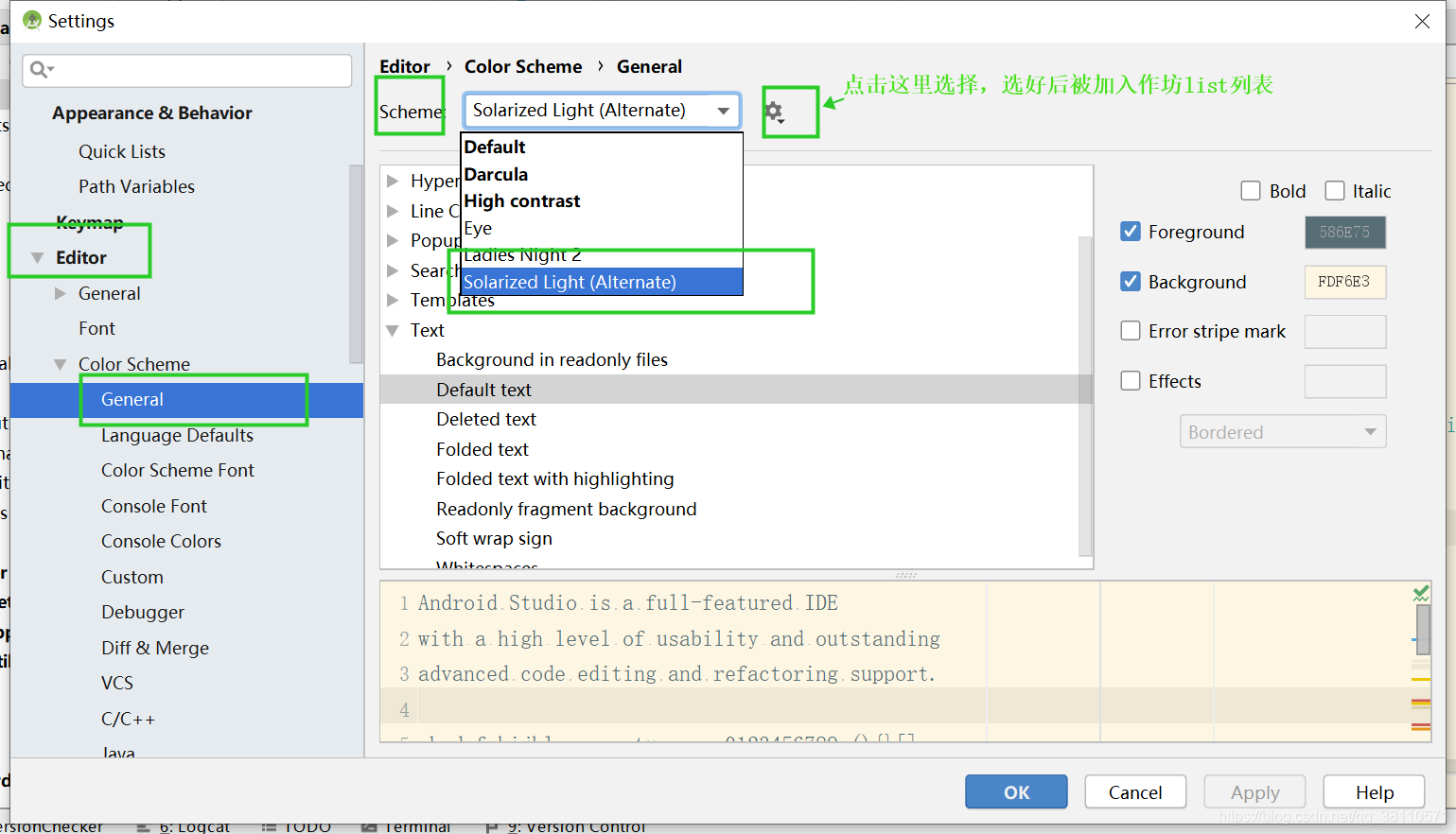Close the Settings dialog

click(x=1422, y=21)
